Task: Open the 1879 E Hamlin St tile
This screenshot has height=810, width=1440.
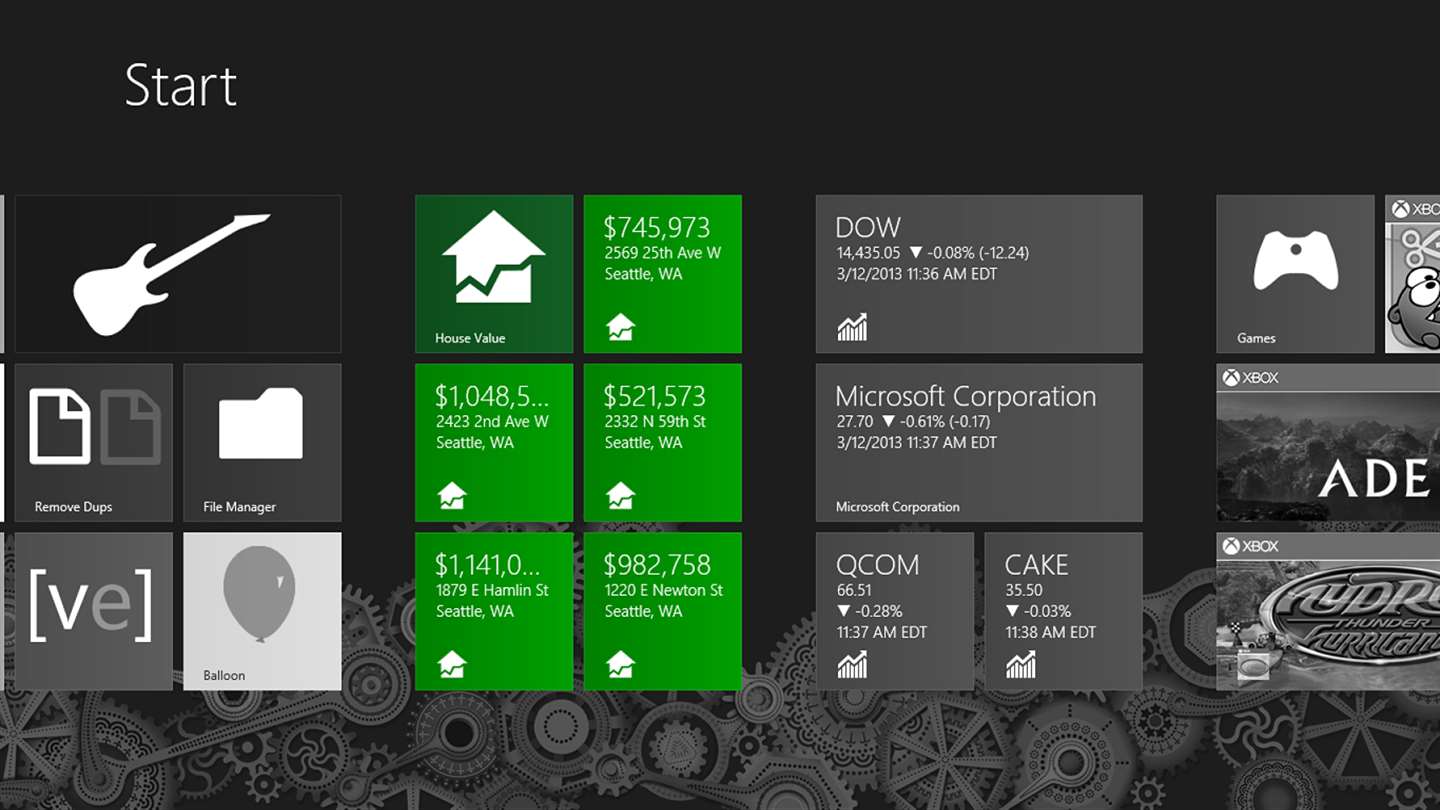Action: 494,611
